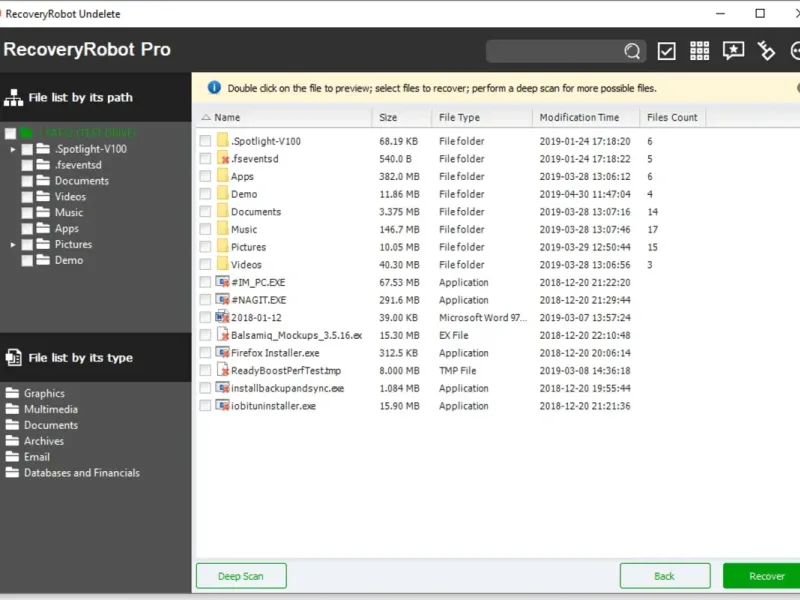Sort by the Name column header

click(284, 117)
